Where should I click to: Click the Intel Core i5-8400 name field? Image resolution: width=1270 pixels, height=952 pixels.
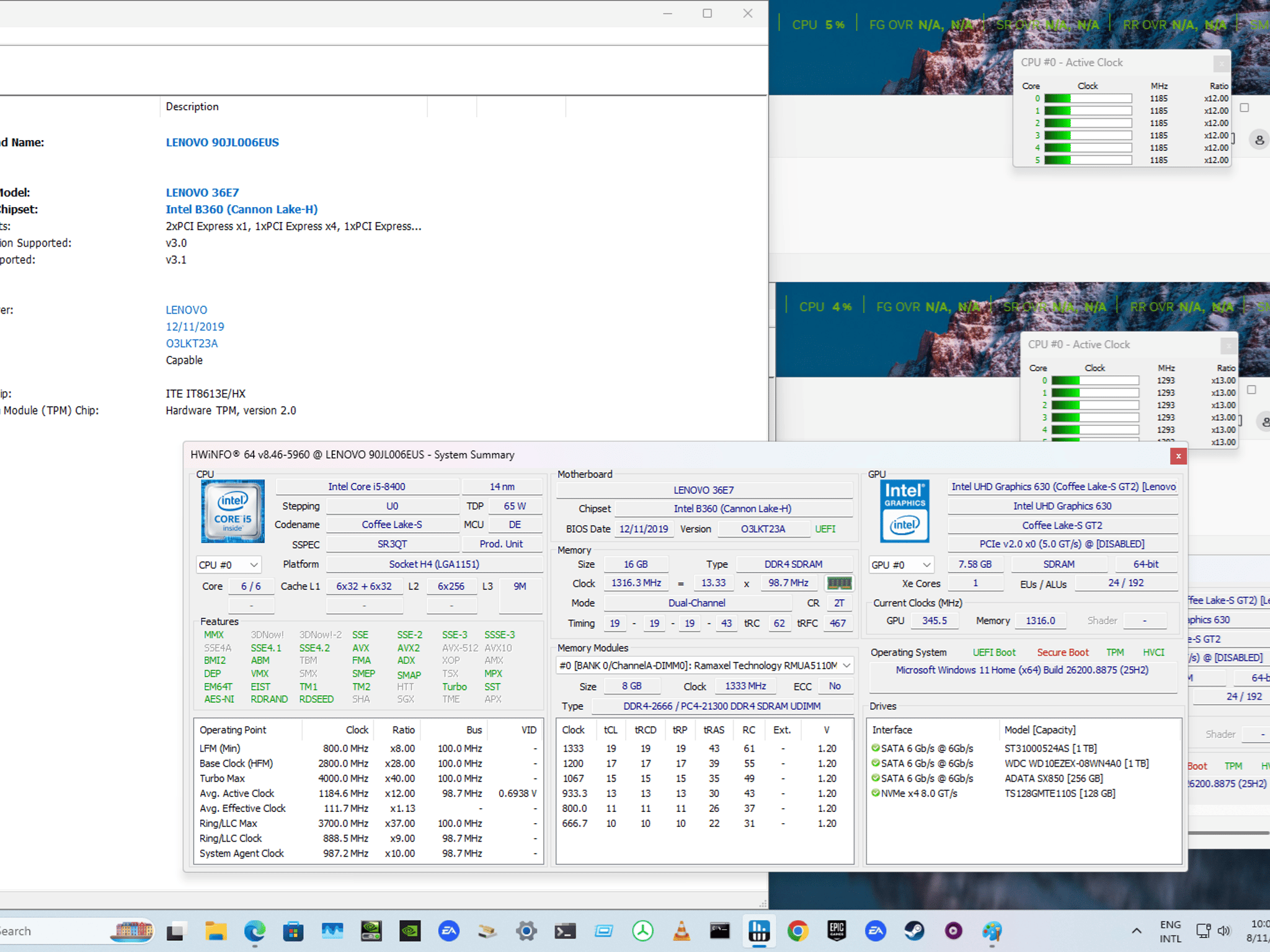point(366,487)
